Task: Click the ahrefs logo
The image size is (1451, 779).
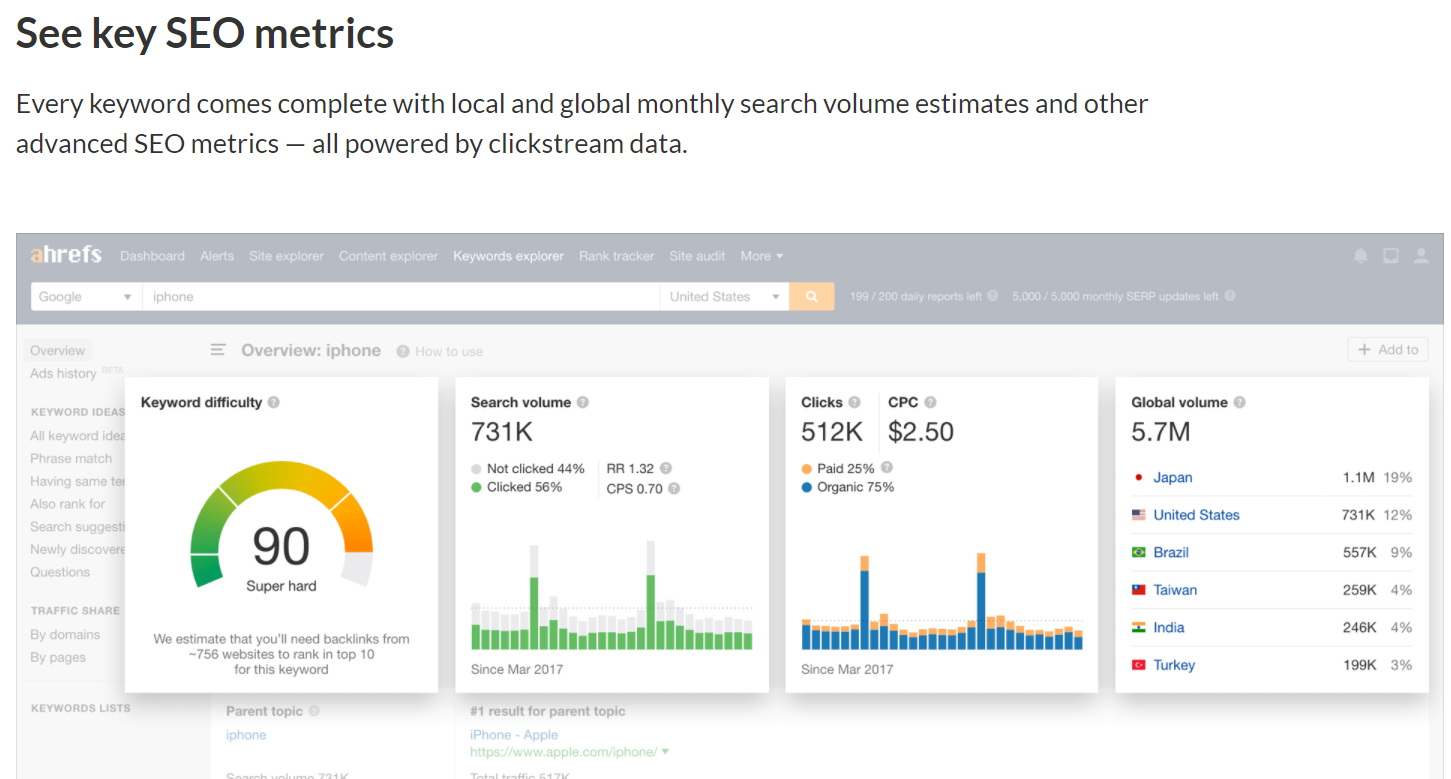Action: [66, 255]
